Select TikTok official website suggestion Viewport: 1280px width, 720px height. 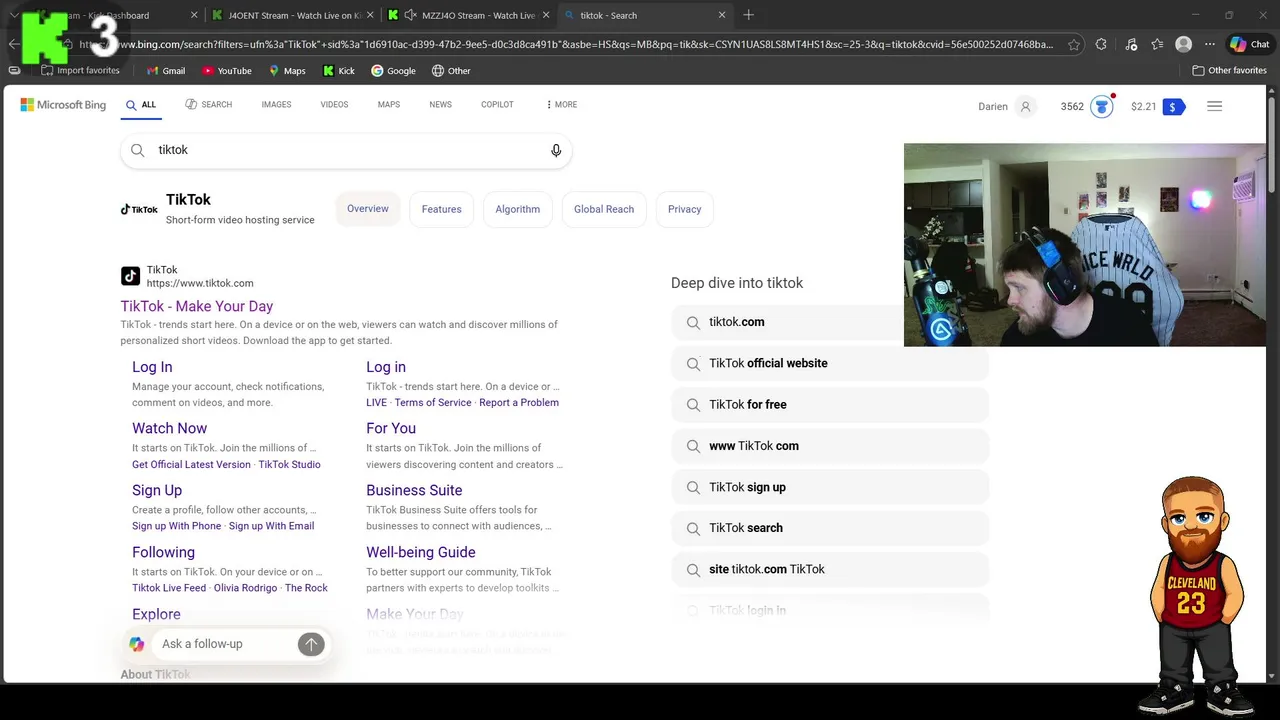[830, 363]
